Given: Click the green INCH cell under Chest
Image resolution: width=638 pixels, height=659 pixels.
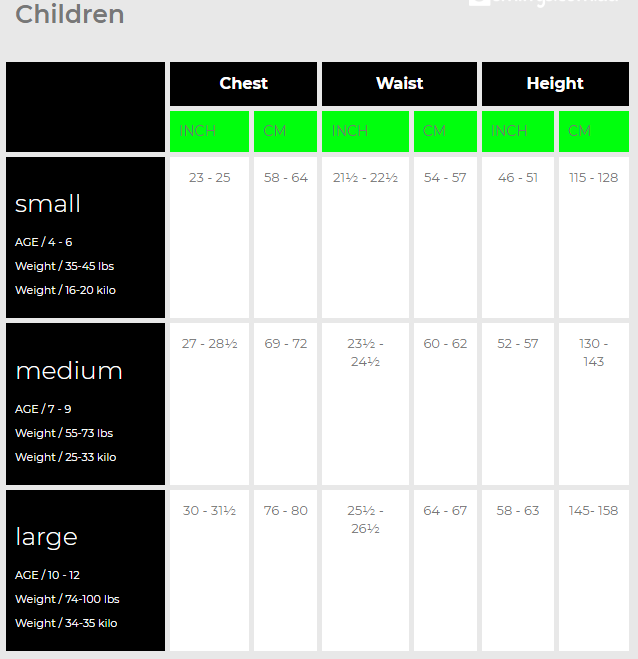Looking at the screenshot, I should click(x=209, y=131).
